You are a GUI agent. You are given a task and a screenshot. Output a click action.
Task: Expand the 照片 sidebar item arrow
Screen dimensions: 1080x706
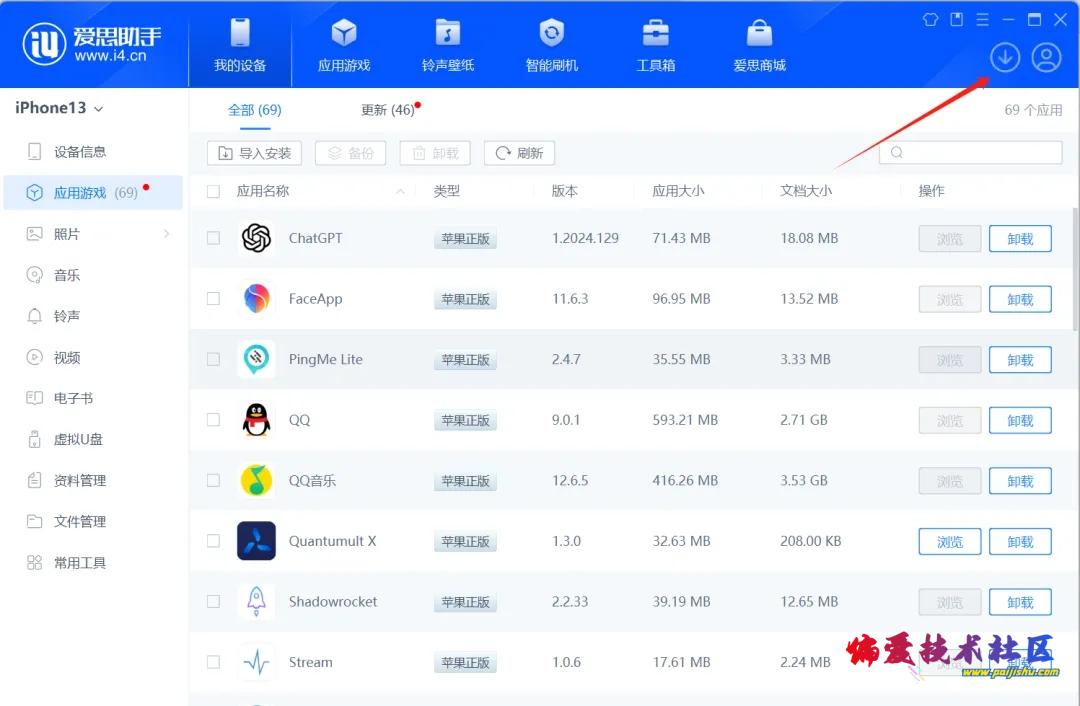tap(167, 234)
